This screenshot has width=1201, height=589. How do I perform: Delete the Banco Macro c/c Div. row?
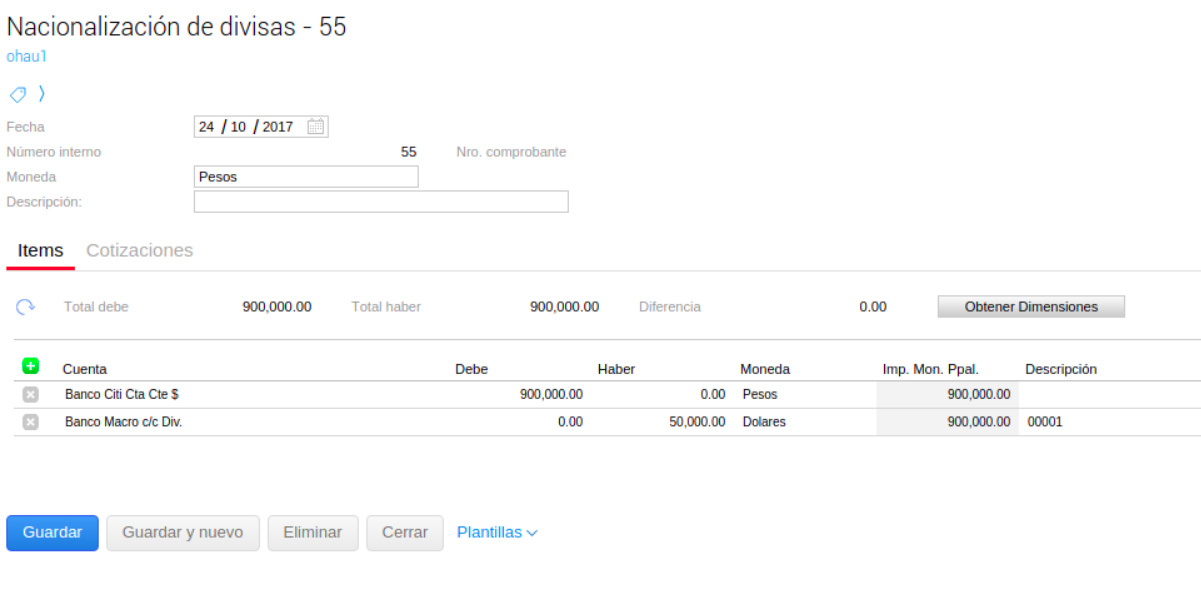pos(30,422)
